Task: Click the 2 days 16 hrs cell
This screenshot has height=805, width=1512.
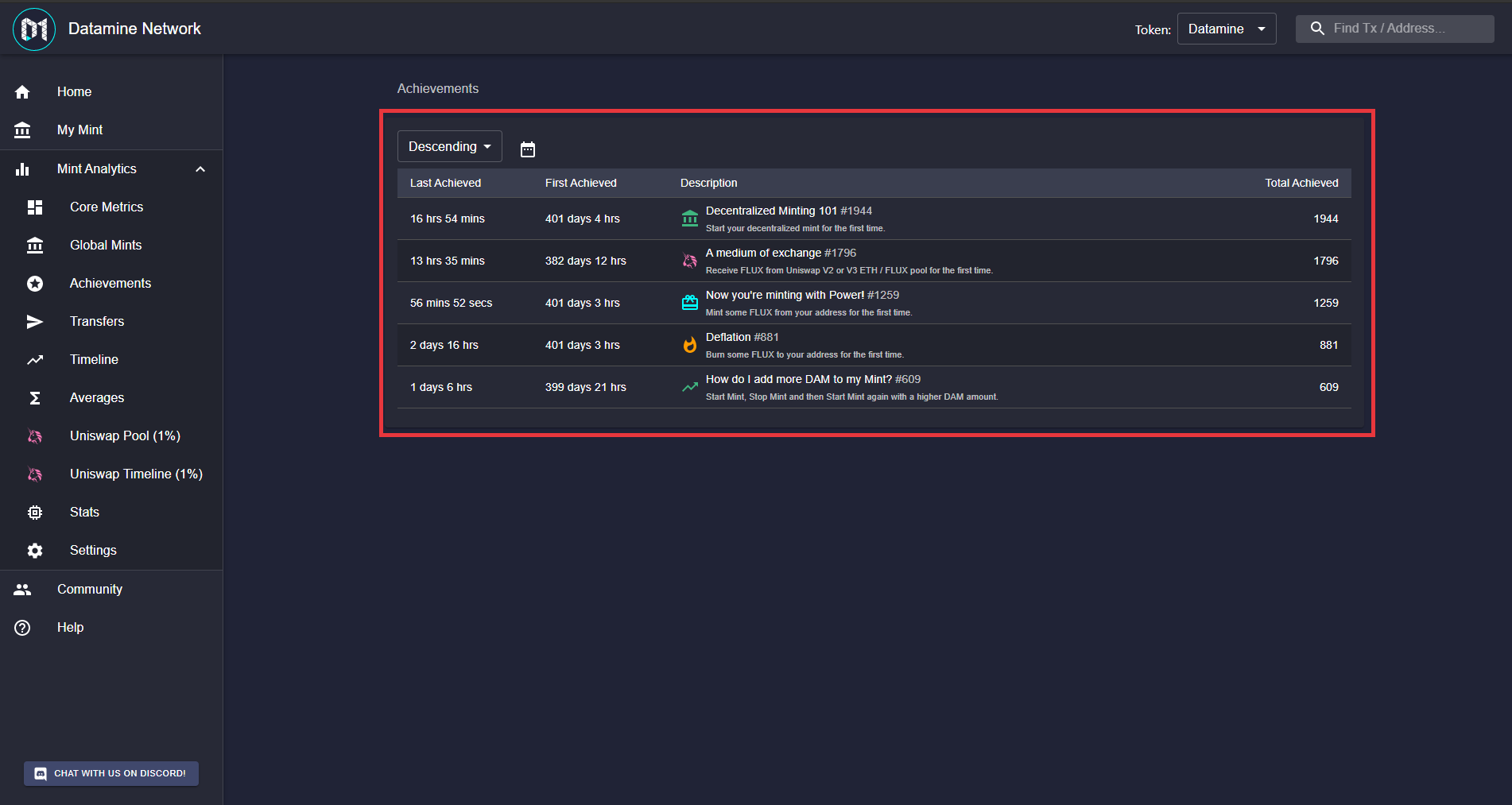Action: (x=444, y=345)
